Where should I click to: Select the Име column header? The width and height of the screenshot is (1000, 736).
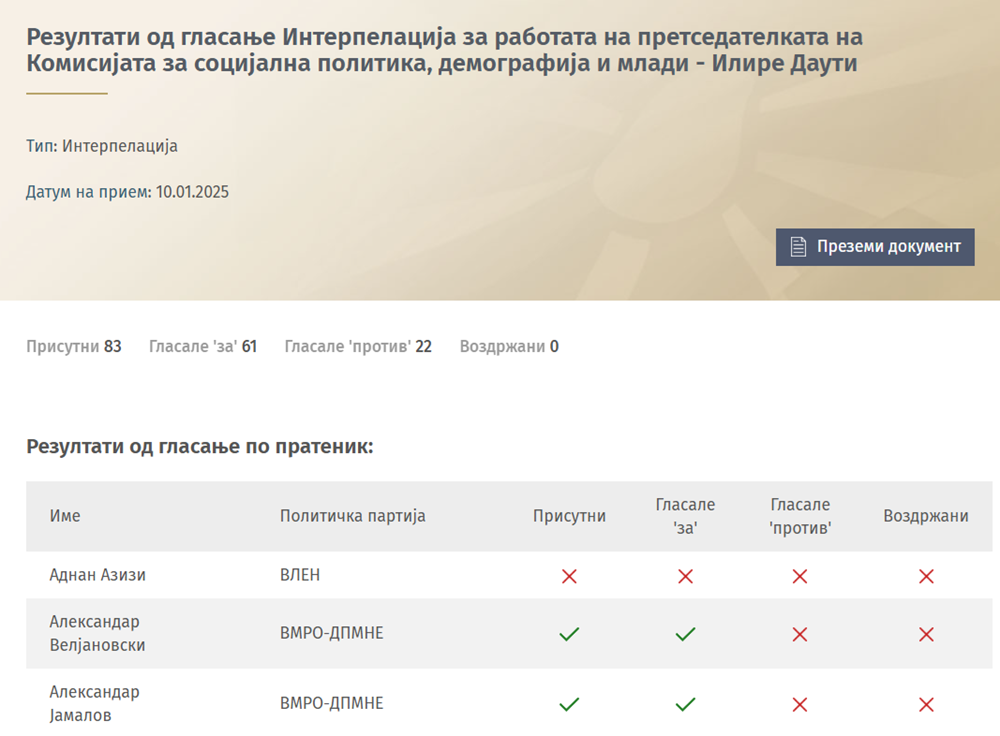65,516
